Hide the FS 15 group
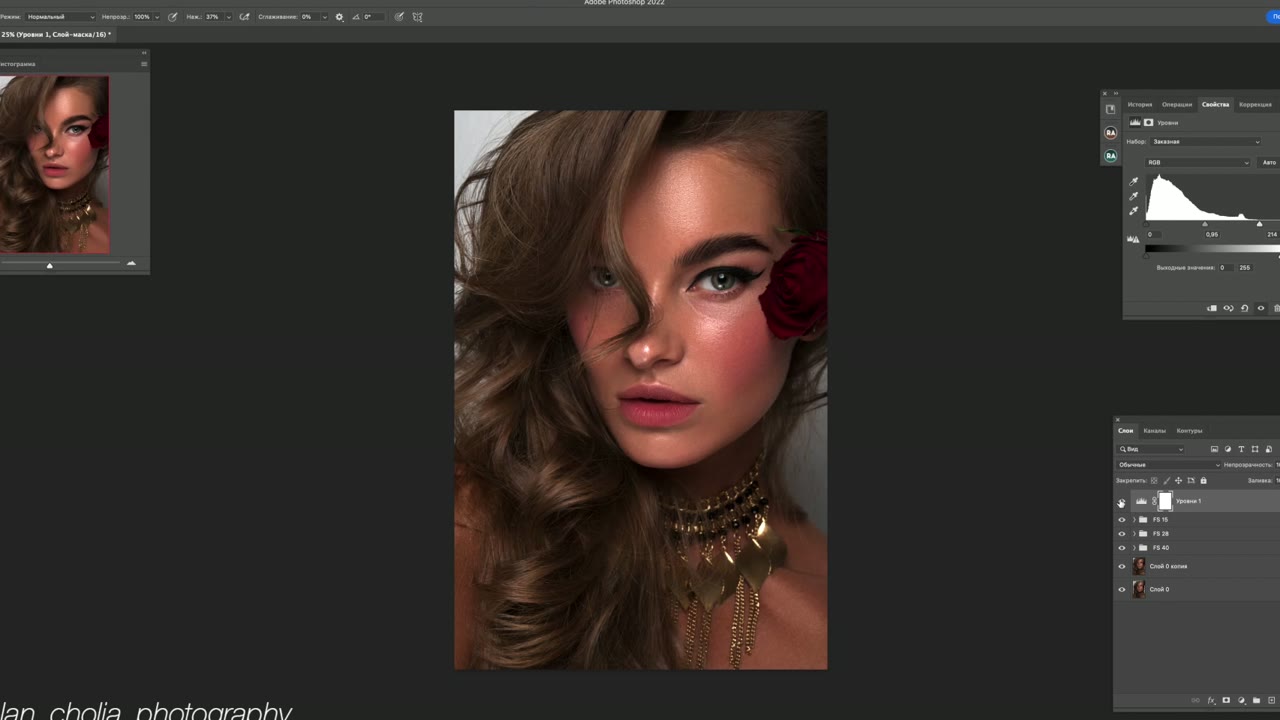The height and width of the screenshot is (720, 1280). point(1121,520)
